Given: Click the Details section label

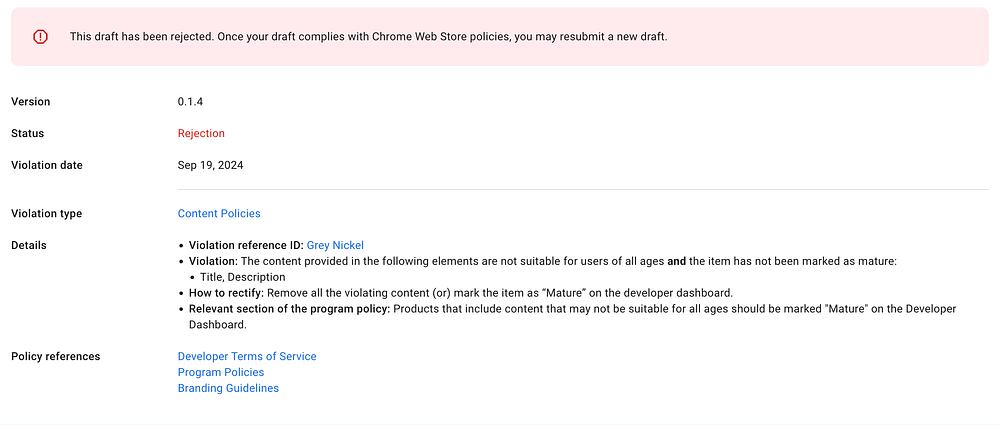Looking at the screenshot, I should [28, 245].
